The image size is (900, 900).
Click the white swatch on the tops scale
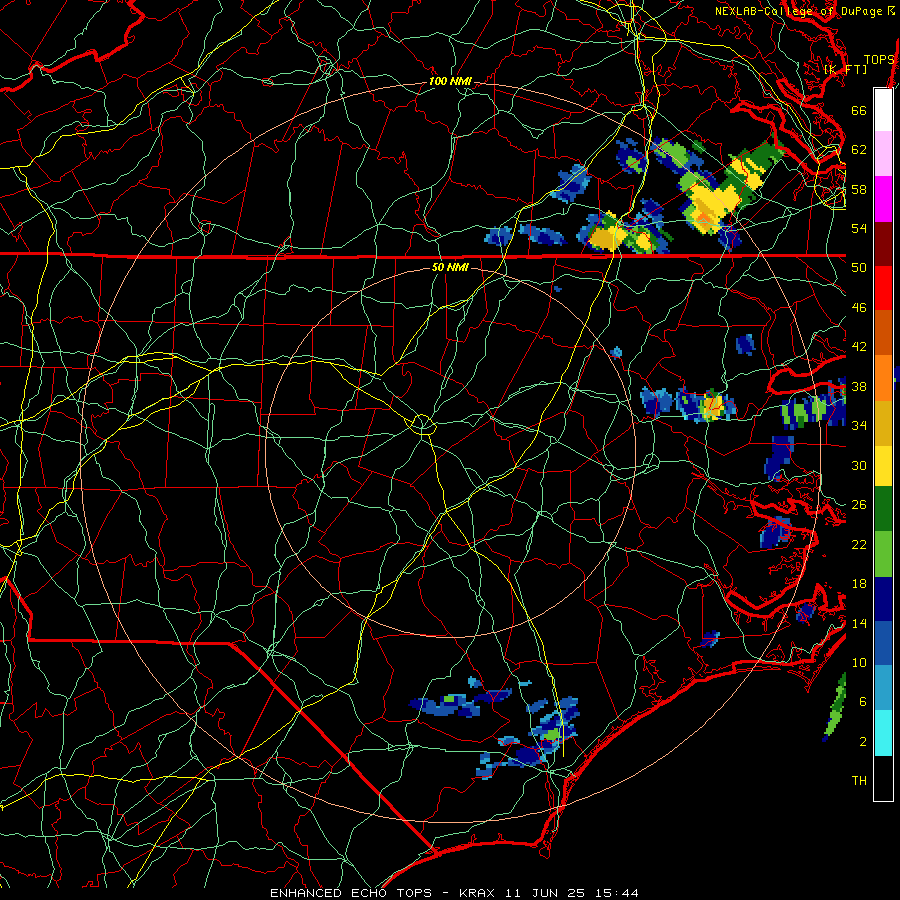coord(883,110)
